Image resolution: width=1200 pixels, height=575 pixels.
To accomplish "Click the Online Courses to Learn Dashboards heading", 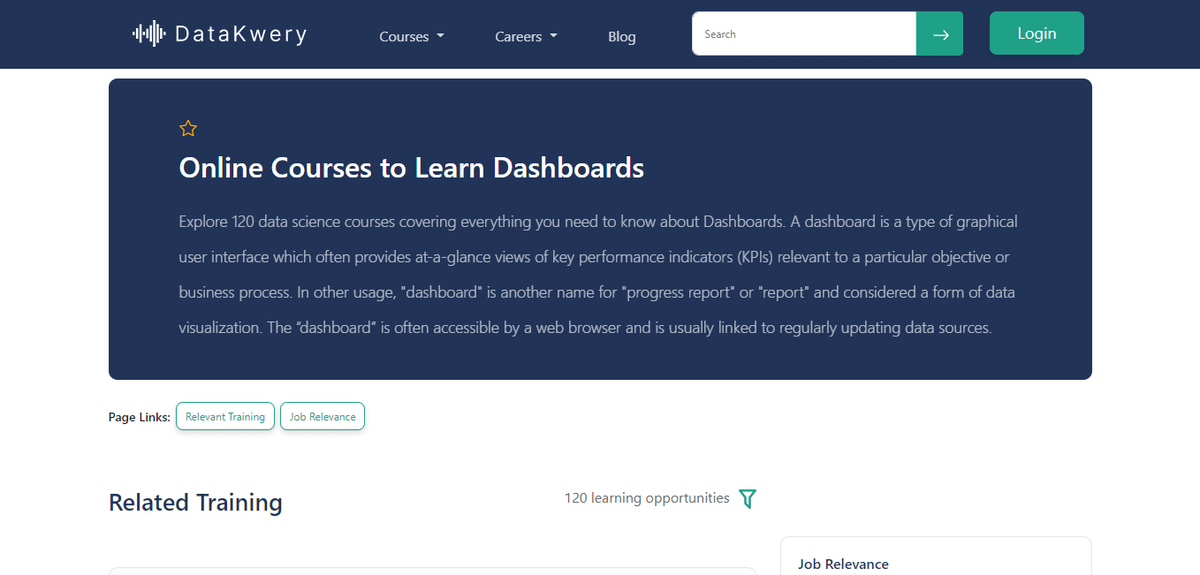I will pyautogui.click(x=411, y=167).
